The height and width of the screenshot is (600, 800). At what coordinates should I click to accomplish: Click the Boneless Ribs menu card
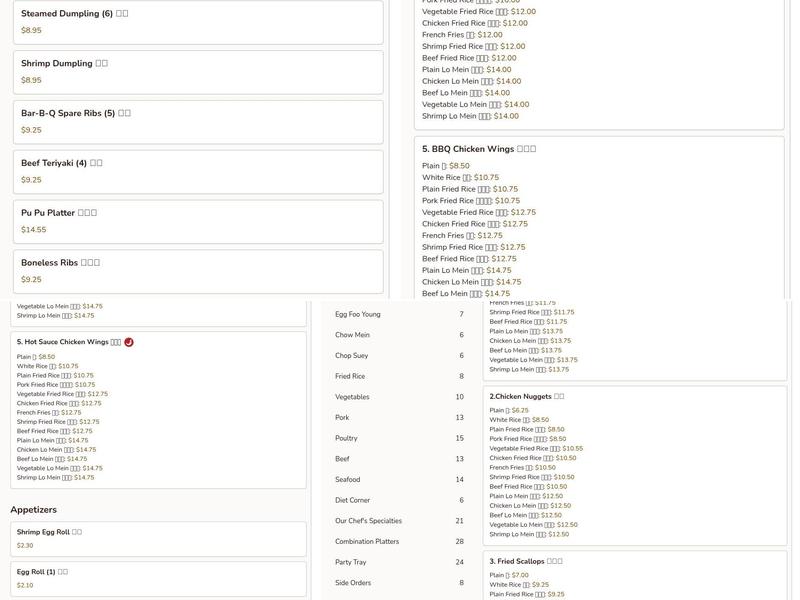tap(198, 271)
